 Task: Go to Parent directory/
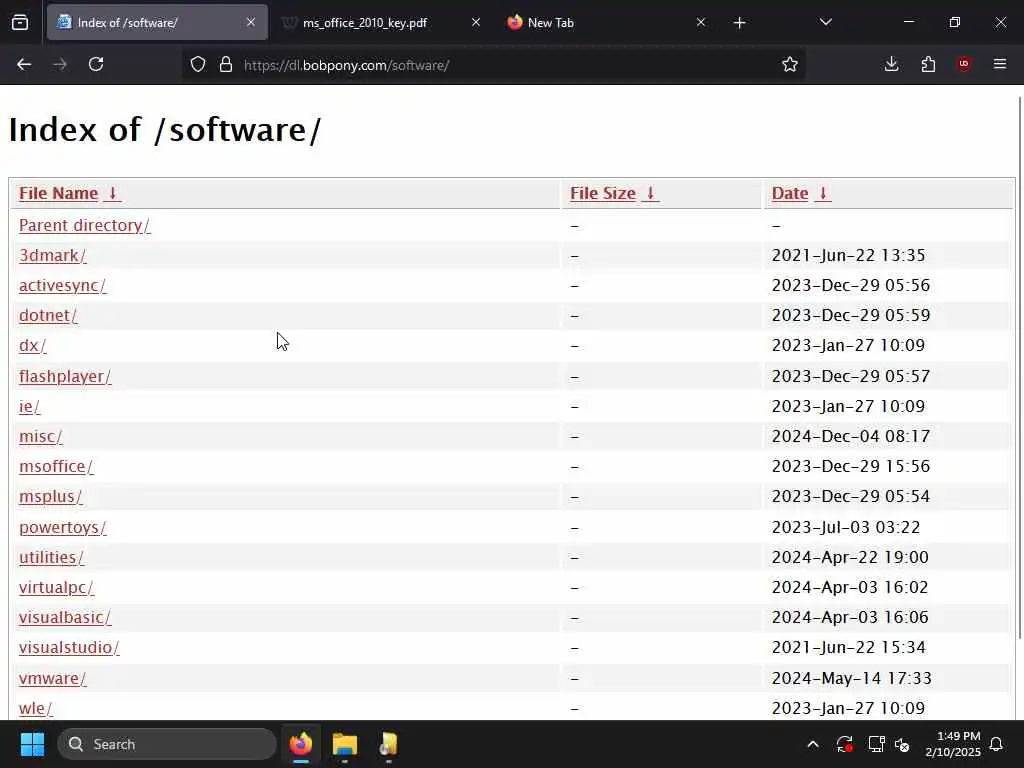coord(84,225)
